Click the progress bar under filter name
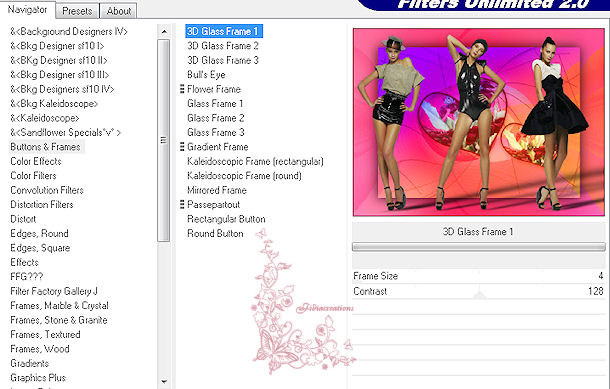The height and width of the screenshot is (389, 610). [x=479, y=247]
